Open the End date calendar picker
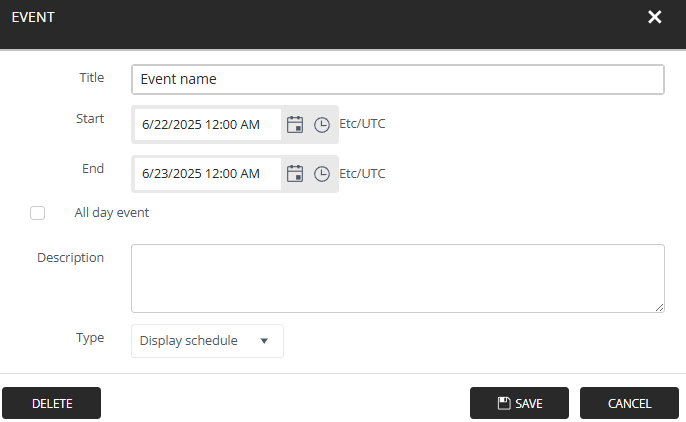The image size is (686, 422). point(295,174)
